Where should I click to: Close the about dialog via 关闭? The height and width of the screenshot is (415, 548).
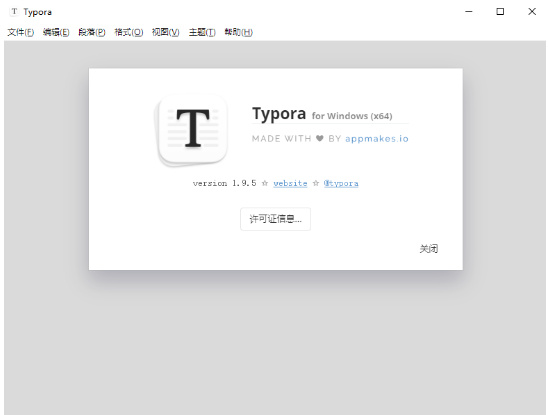429,249
